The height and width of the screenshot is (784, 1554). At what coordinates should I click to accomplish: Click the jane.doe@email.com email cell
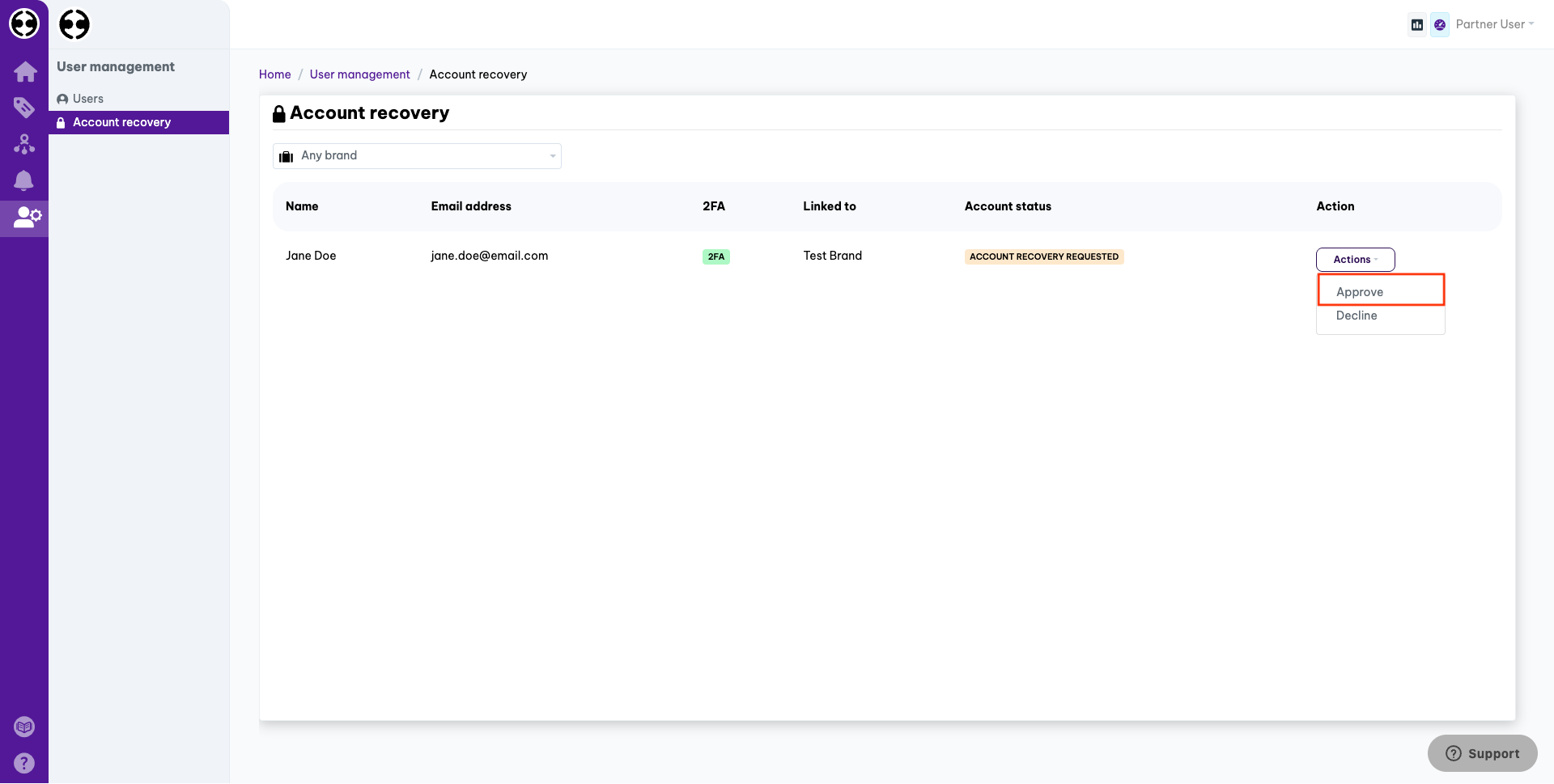[x=490, y=256]
